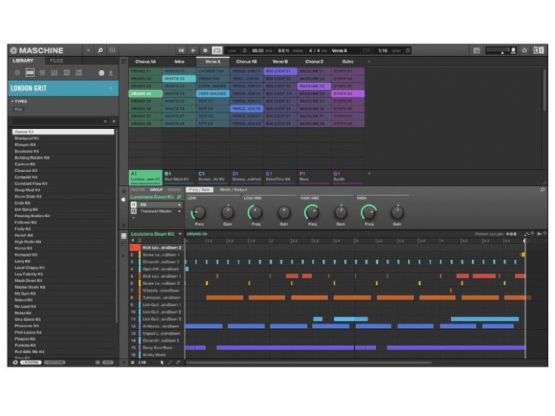Select the Effects file type icon in browser

click(66, 73)
